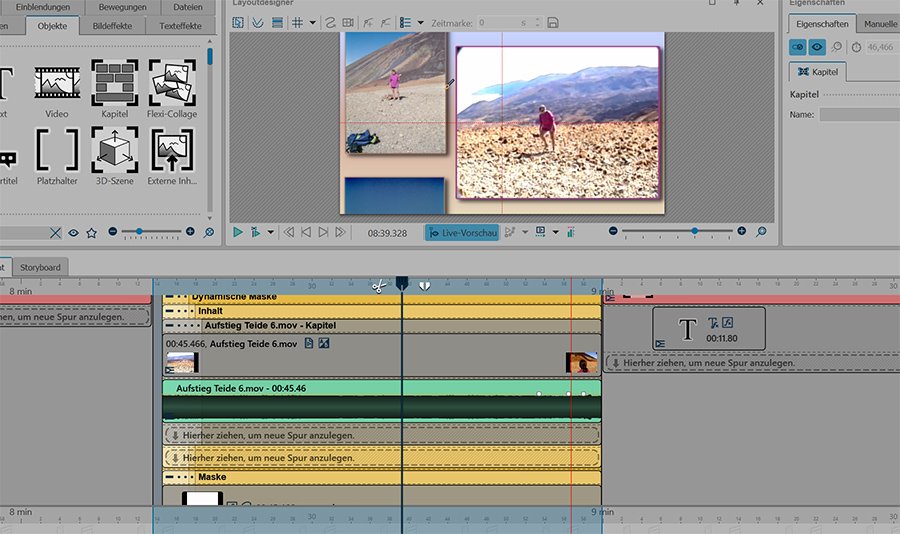Toggle the eye filter below the toolbox

pyautogui.click(x=73, y=232)
